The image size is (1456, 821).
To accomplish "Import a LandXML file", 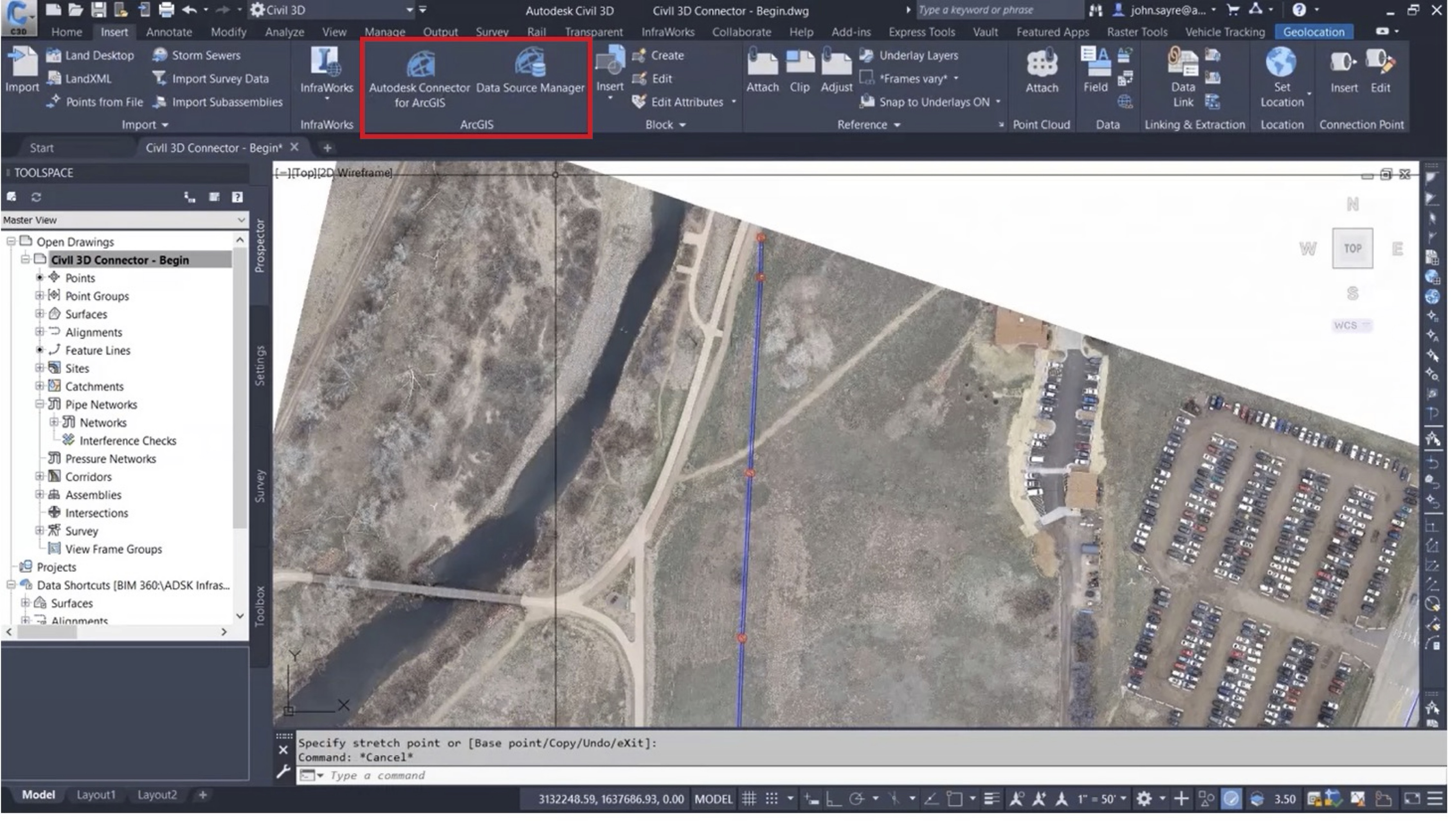I will pyautogui.click(x=80, y=78).
